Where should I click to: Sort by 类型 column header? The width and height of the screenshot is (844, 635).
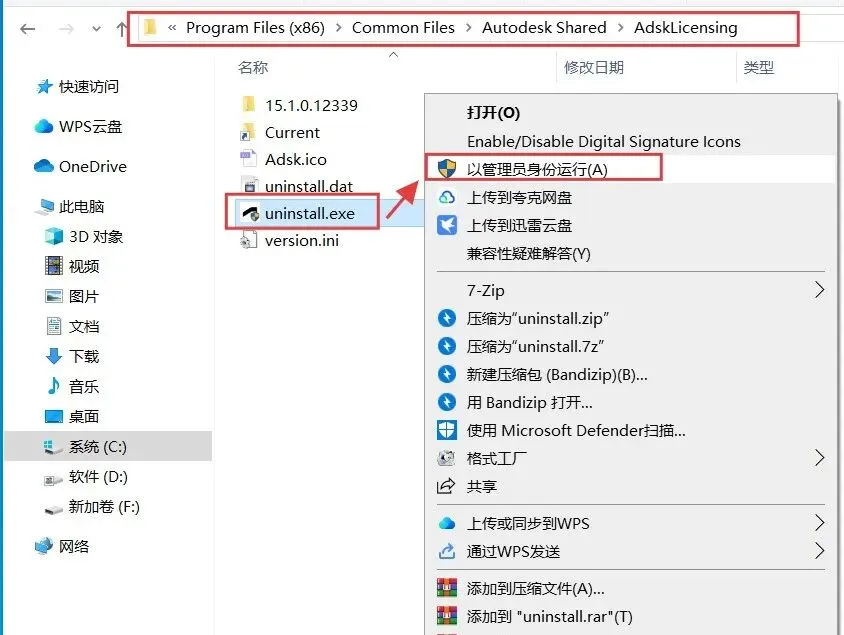point(758,67)
